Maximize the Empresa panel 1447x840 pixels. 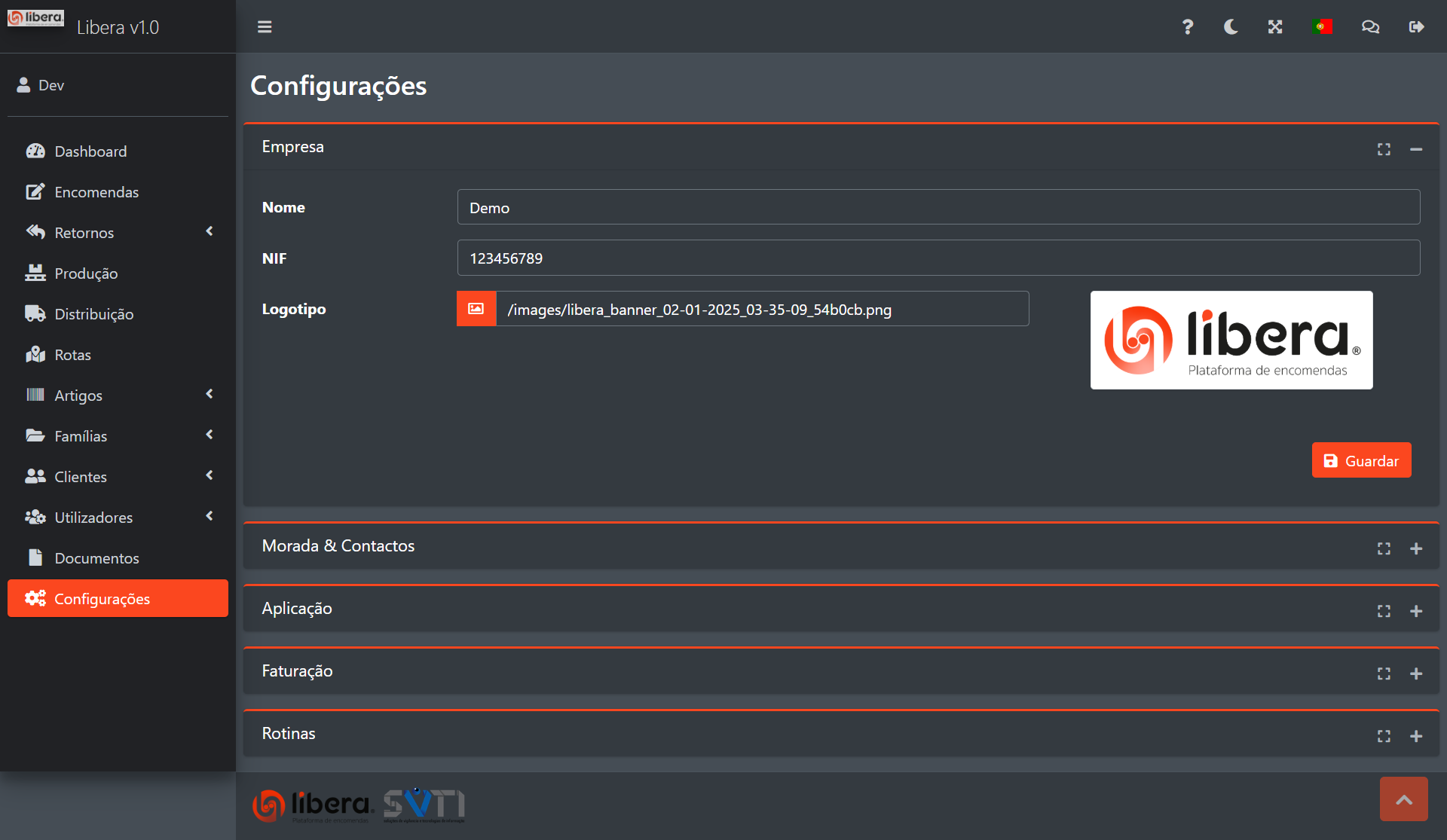(1384, 149)
